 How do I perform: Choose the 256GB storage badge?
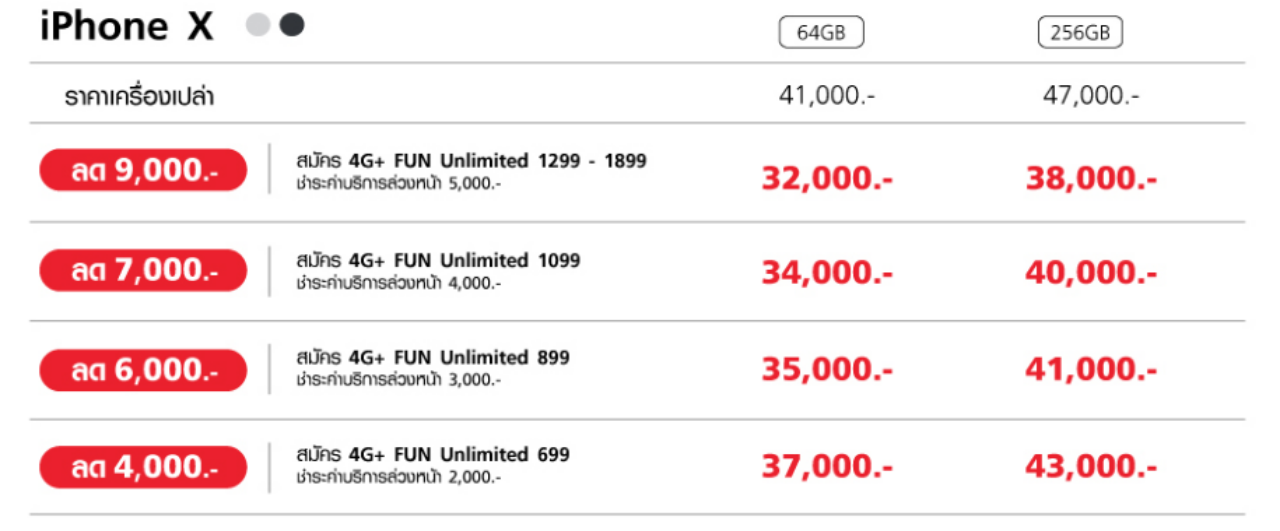click(x=1080, y=33)
